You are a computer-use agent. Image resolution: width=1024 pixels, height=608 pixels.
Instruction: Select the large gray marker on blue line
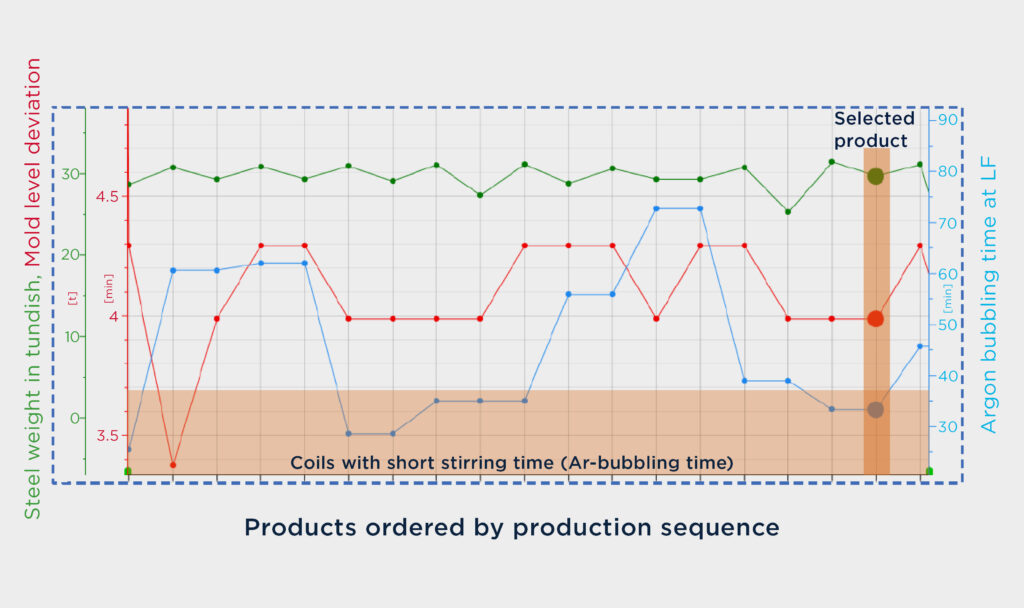[x=875, y=409]
